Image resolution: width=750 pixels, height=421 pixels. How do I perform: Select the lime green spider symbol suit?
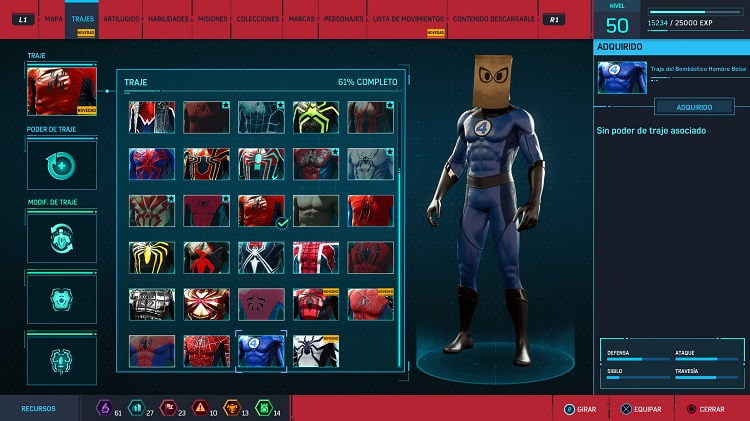pyautogui.click(x=316, y=117)
